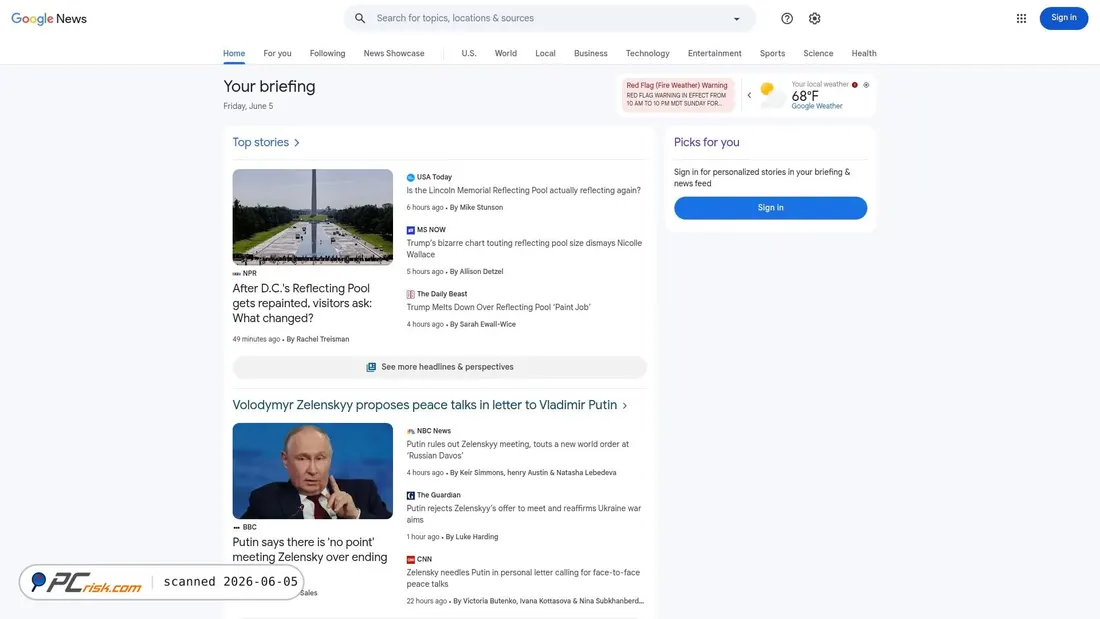This screenshot has height=619, width=1100.
Task: Open the Business section
Action: tap(591, 53)
